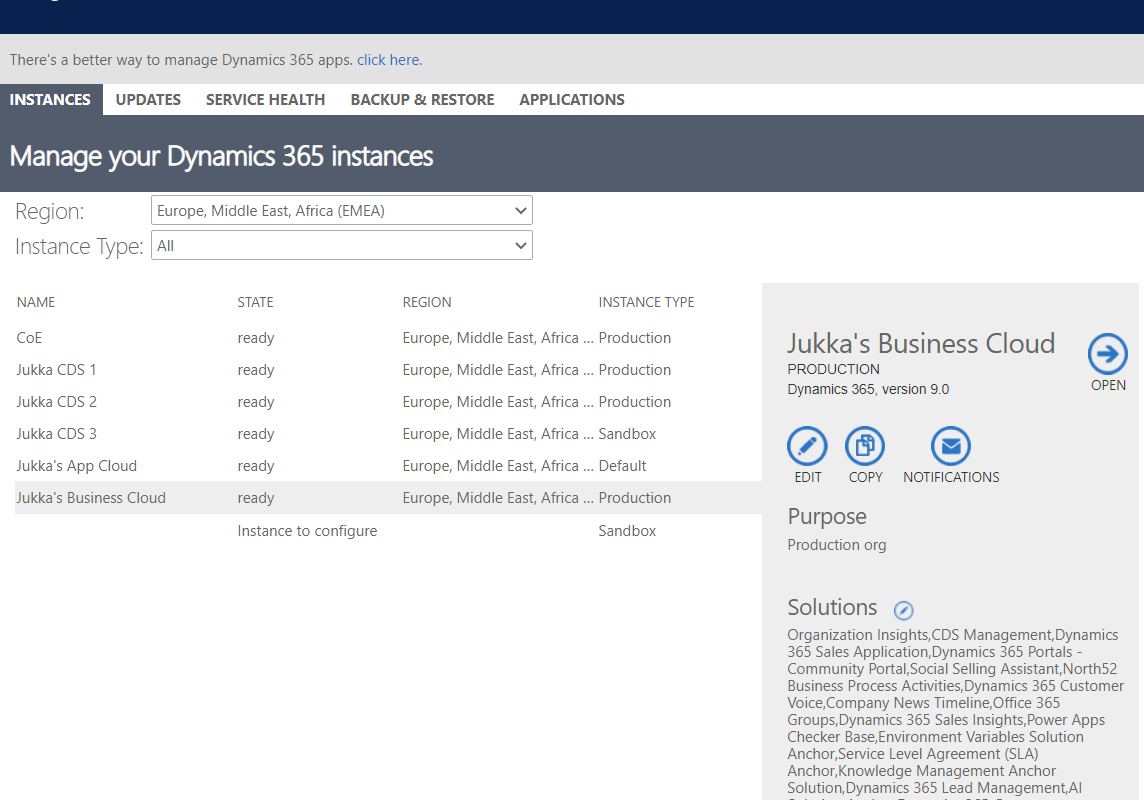Click the 'Manage your Dynamics 365 instances' heading

[221, 156]
